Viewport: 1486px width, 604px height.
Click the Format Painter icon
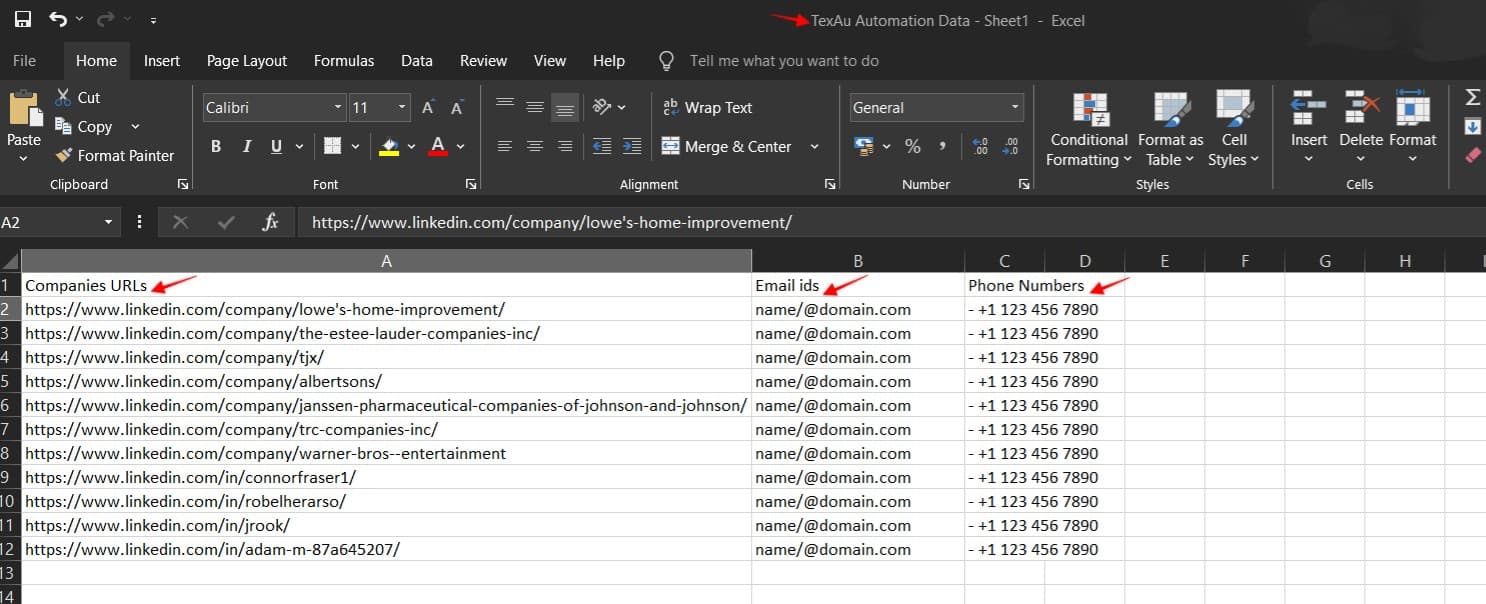coord(66,155)
